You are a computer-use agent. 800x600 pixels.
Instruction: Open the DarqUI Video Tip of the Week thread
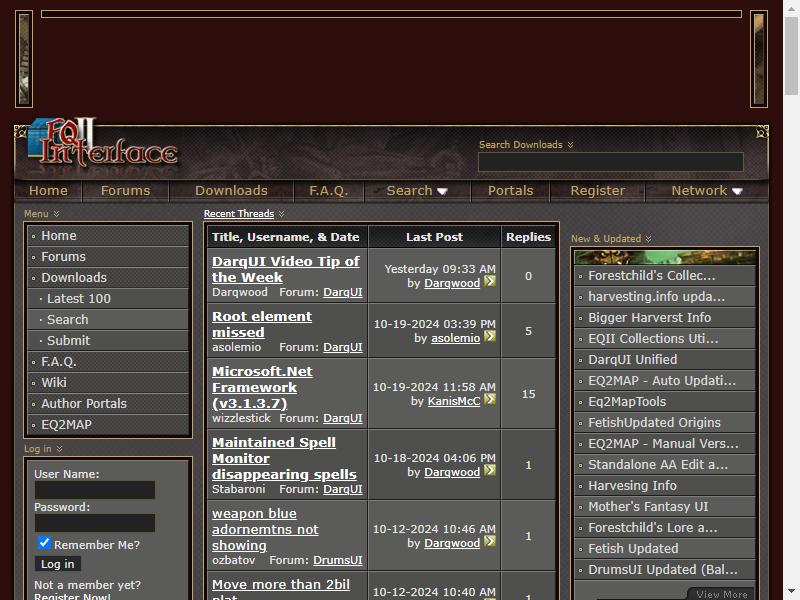[x=286, y=269]
